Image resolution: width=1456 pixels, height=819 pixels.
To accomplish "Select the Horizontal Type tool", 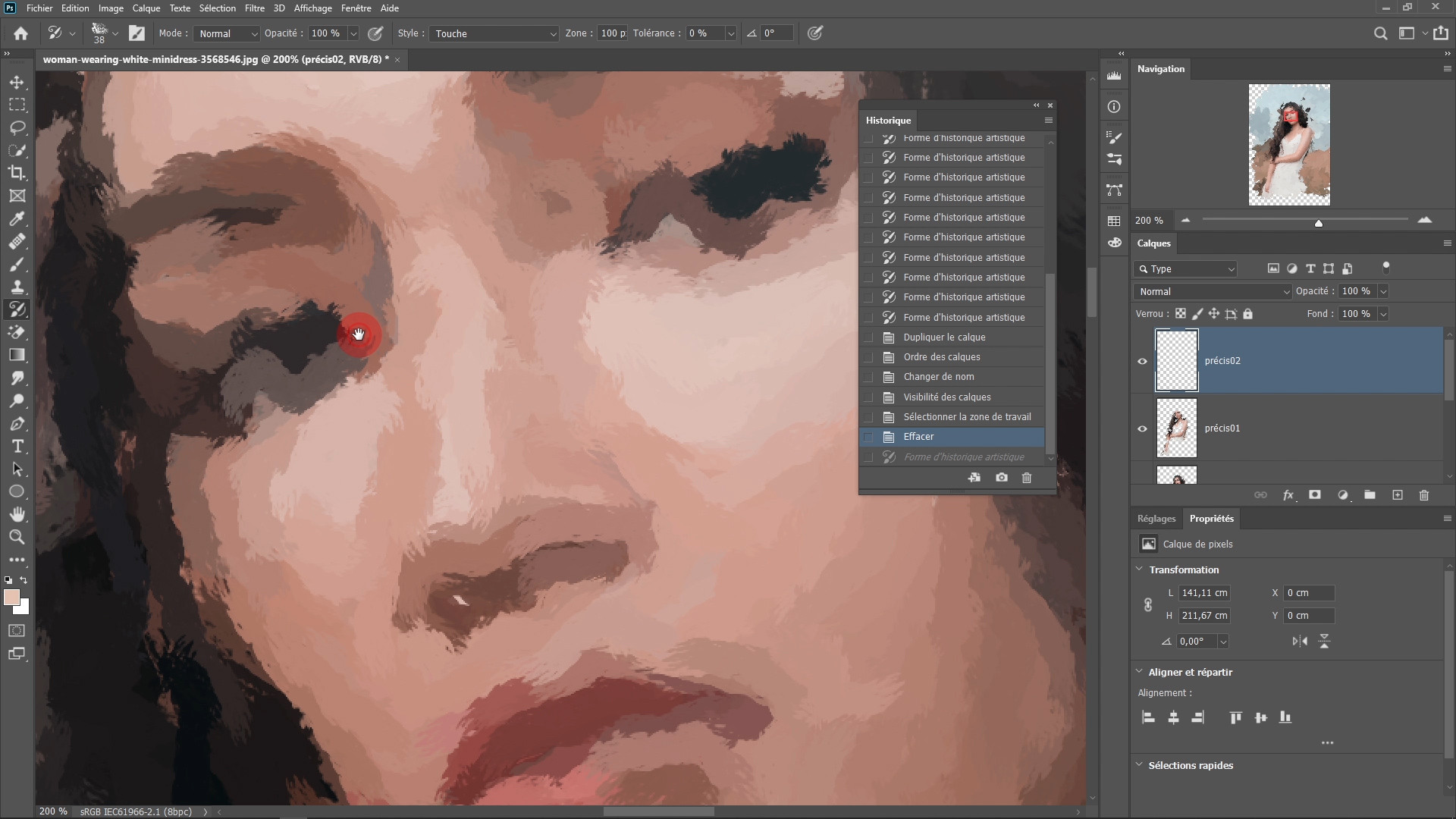I will (17, 446).
